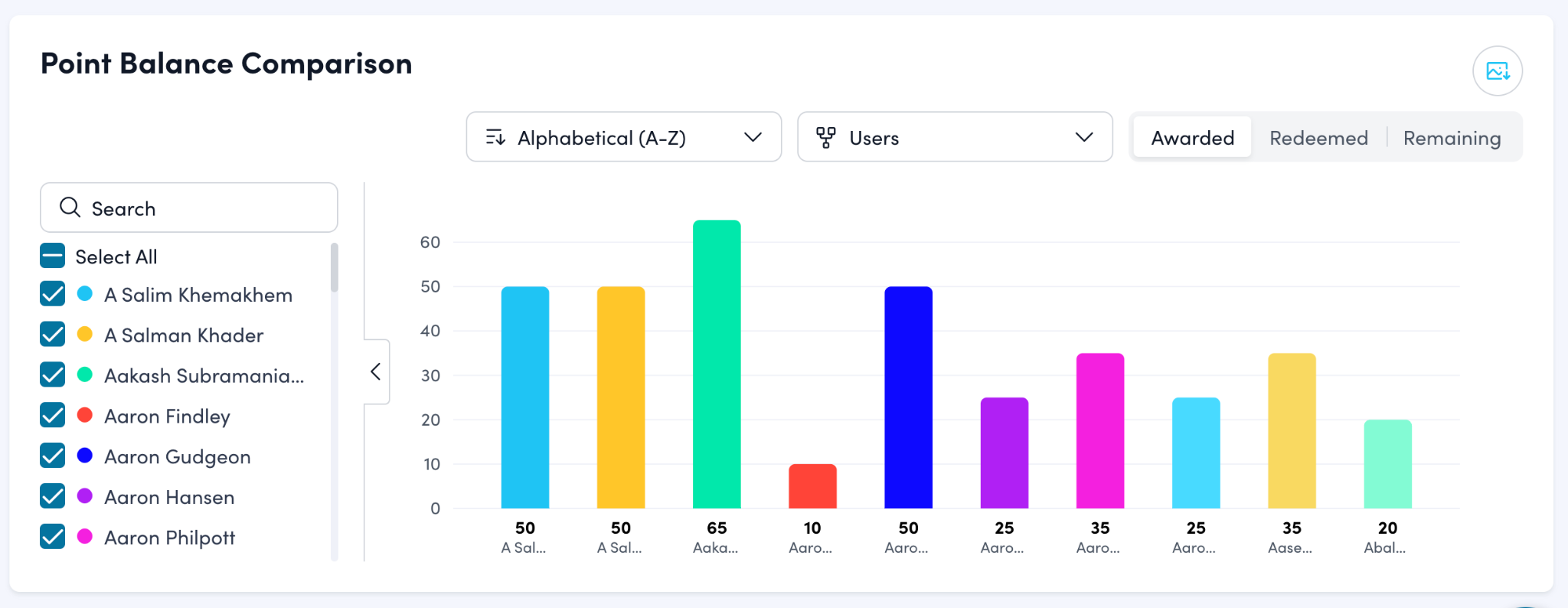Switch to the Remaining tab

point(1452,138)
